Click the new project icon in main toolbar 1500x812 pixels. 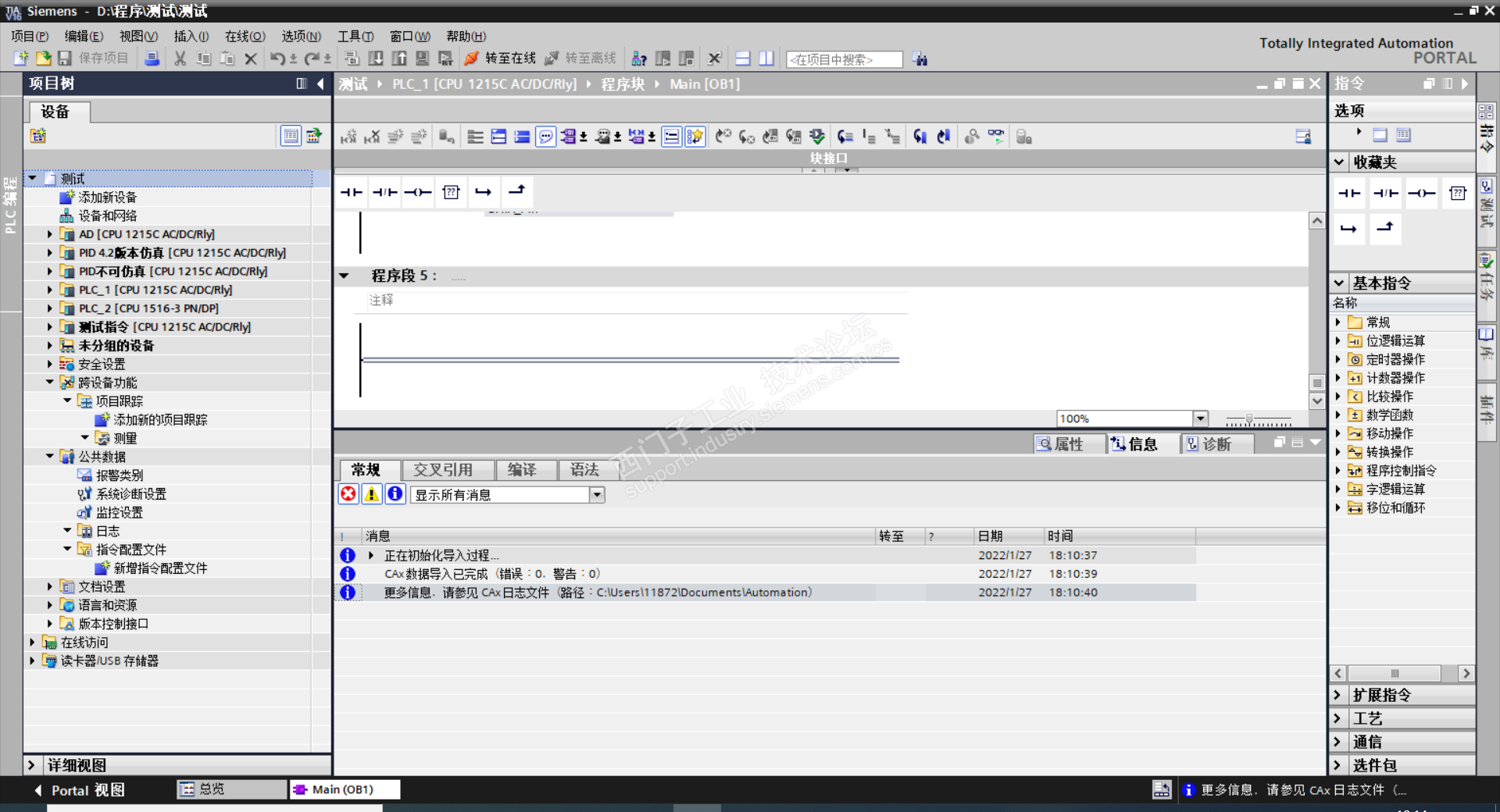coord(21,59)
